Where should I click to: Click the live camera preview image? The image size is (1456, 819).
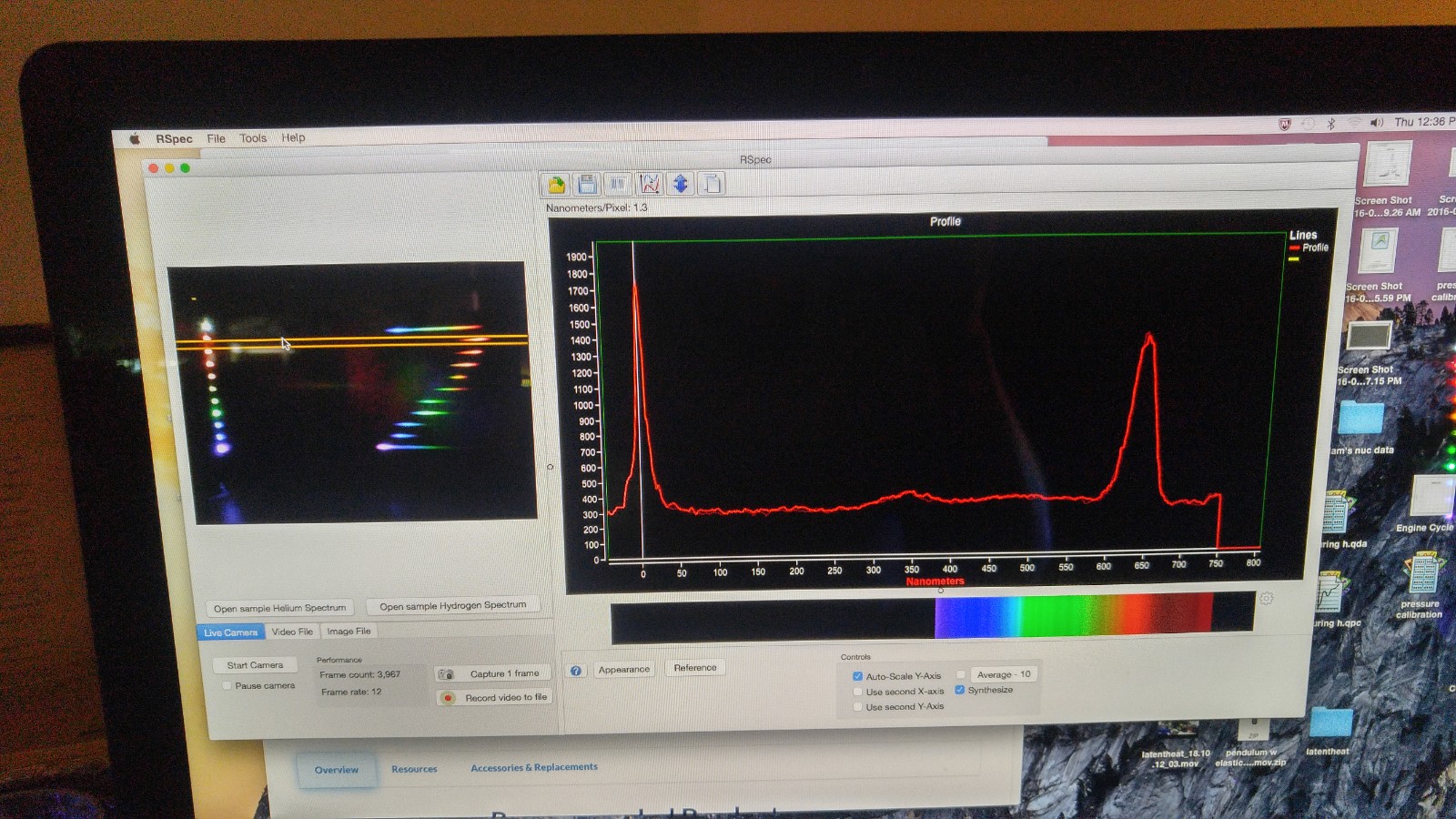pos(346,391)
